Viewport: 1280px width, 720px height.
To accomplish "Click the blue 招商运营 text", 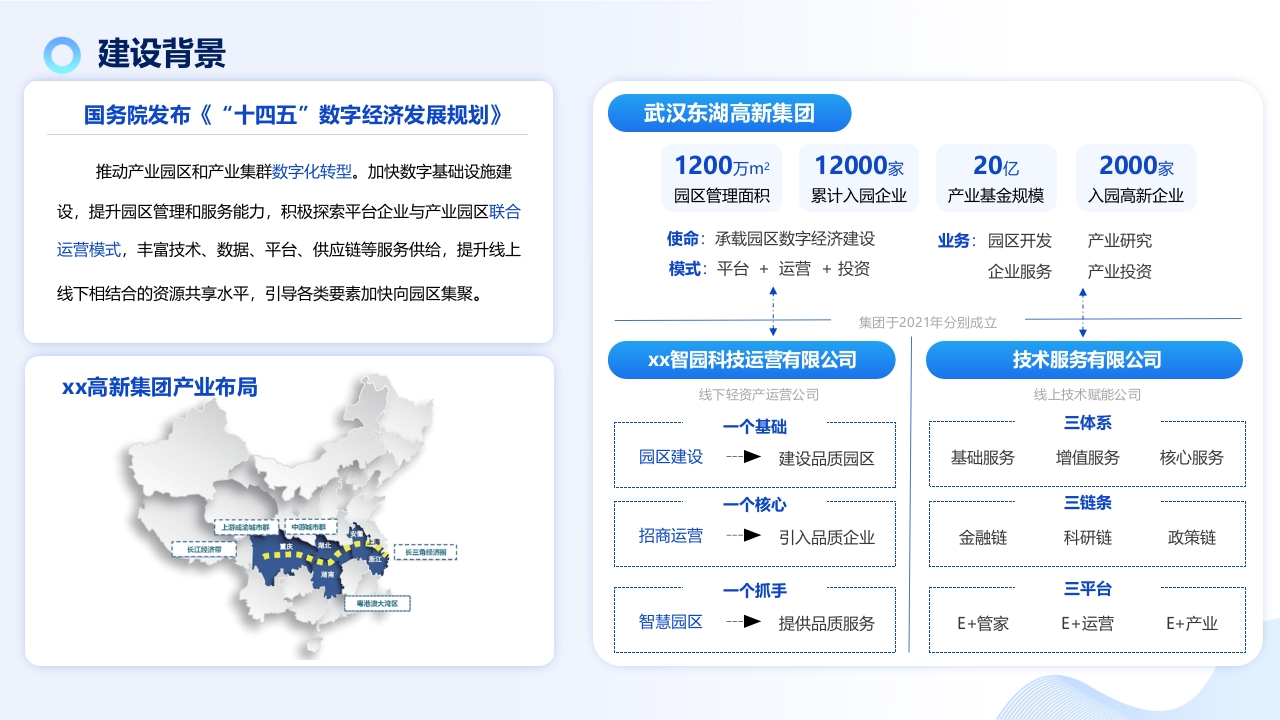I will (x=671, y=535).
